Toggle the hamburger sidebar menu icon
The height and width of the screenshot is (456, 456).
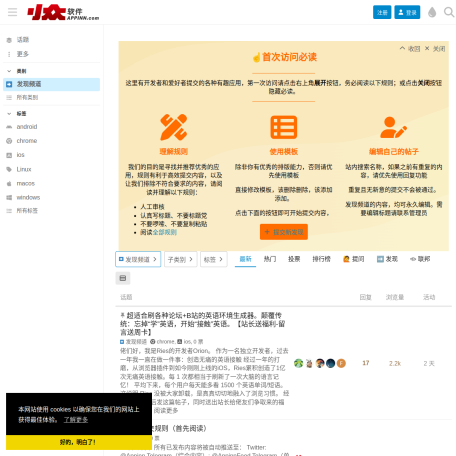[x=12, y=12]
